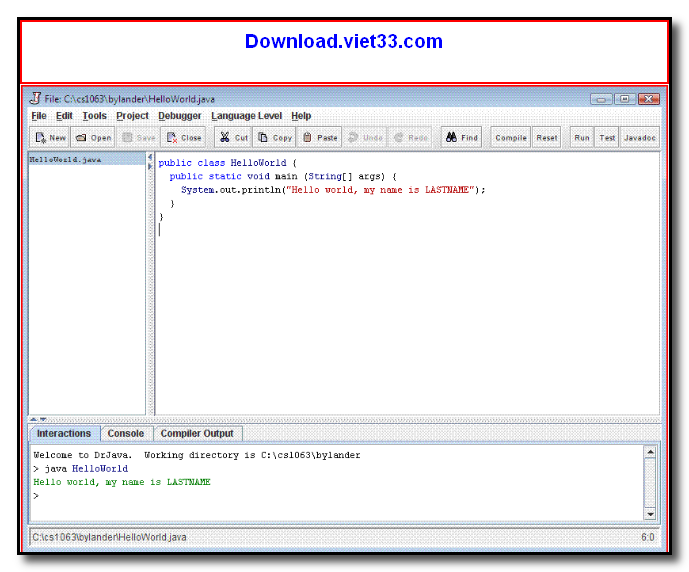
Task: Open Find with the binoculars button
Action: click(x=461, y=138)
